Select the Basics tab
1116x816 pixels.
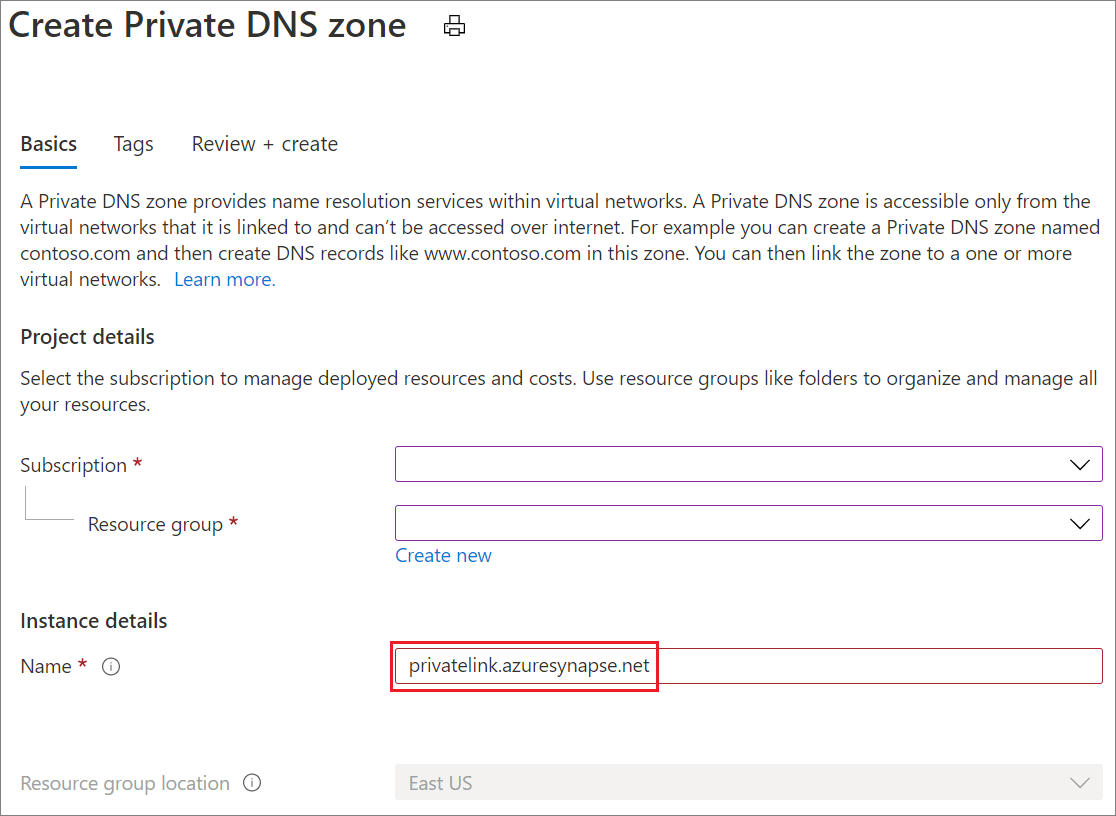(48, 144)
